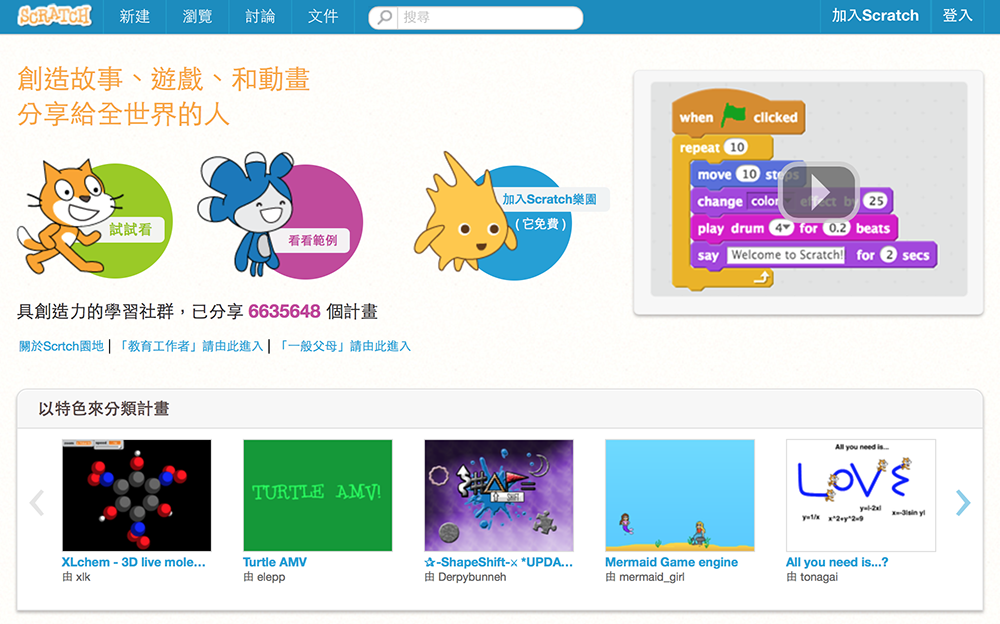Open the 「教育工作者」請由此進入 link

pos(190,346)
